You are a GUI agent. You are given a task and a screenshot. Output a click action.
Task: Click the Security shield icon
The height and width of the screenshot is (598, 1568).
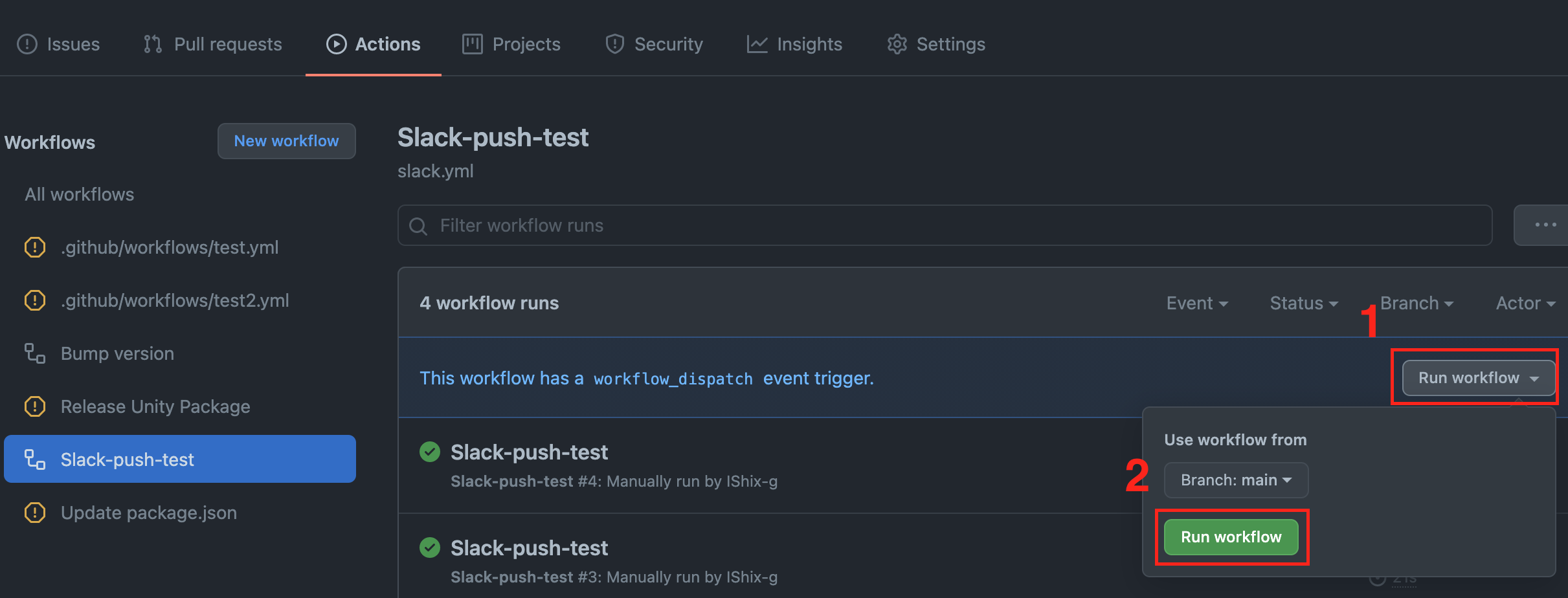coord(614,44)
